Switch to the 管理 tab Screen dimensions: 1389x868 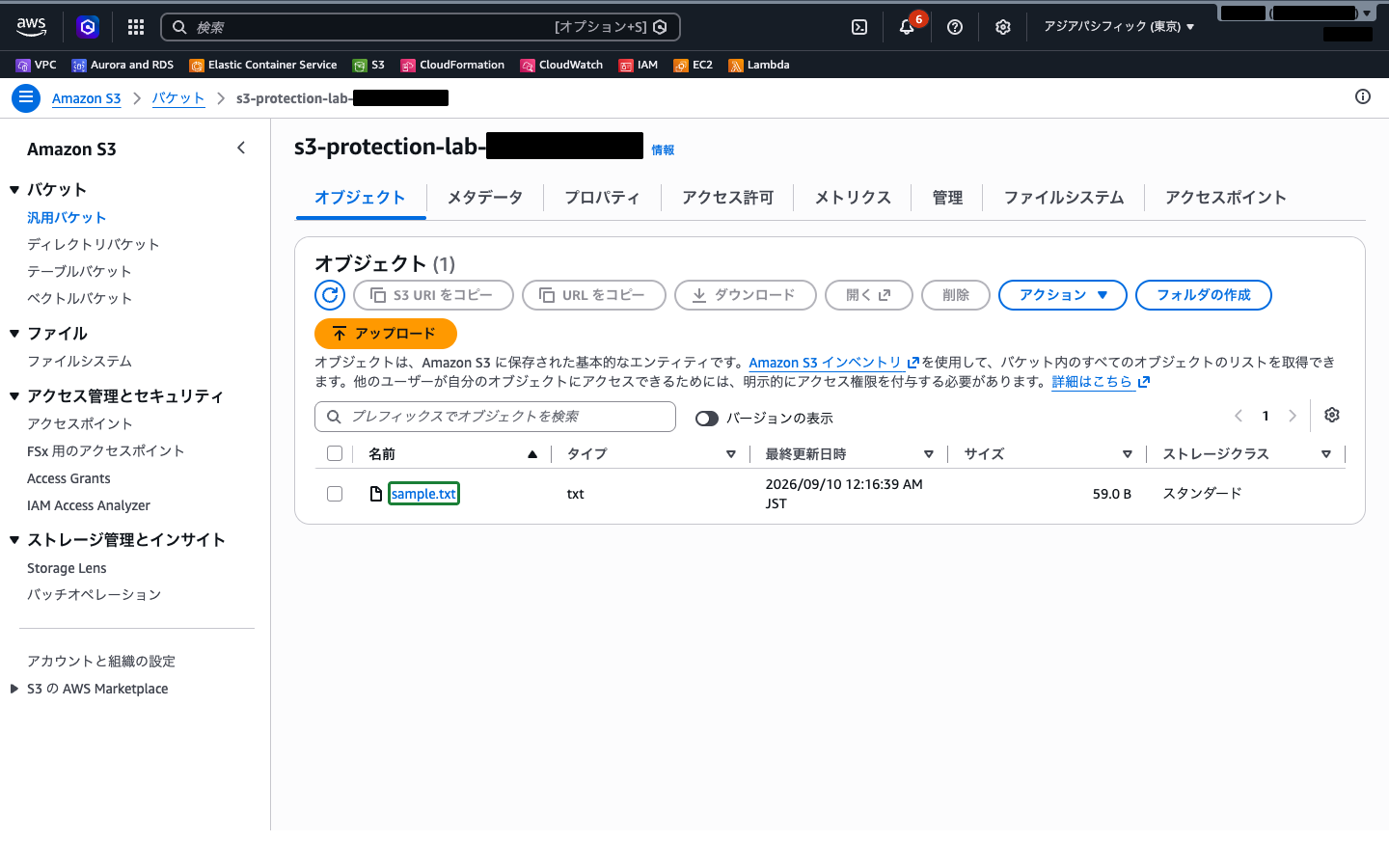[947, 198]
